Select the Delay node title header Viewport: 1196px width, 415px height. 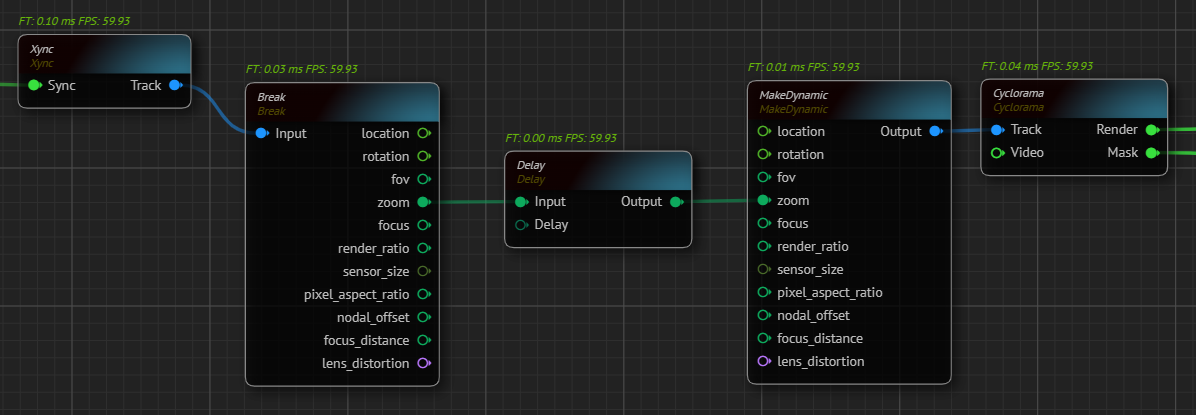pos(598,171)
